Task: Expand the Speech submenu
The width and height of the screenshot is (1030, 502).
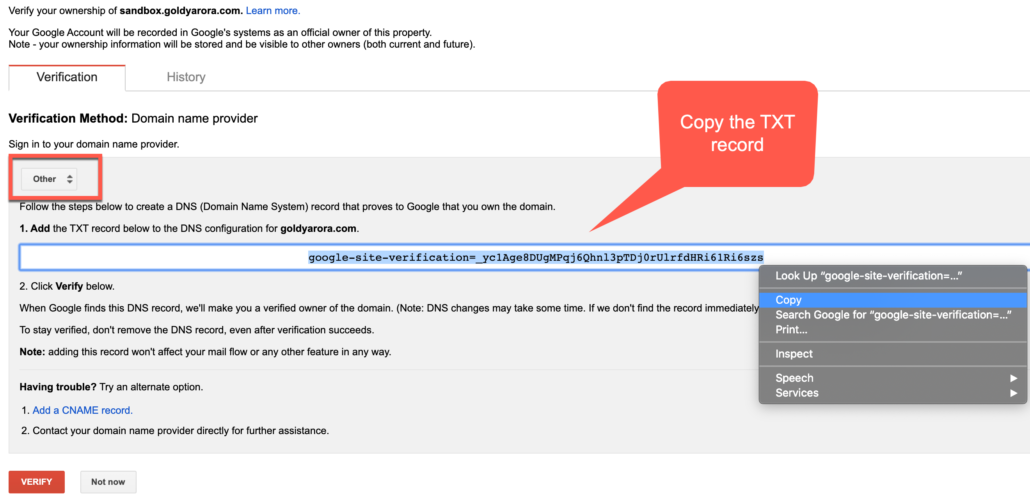Action: point(892,378)
